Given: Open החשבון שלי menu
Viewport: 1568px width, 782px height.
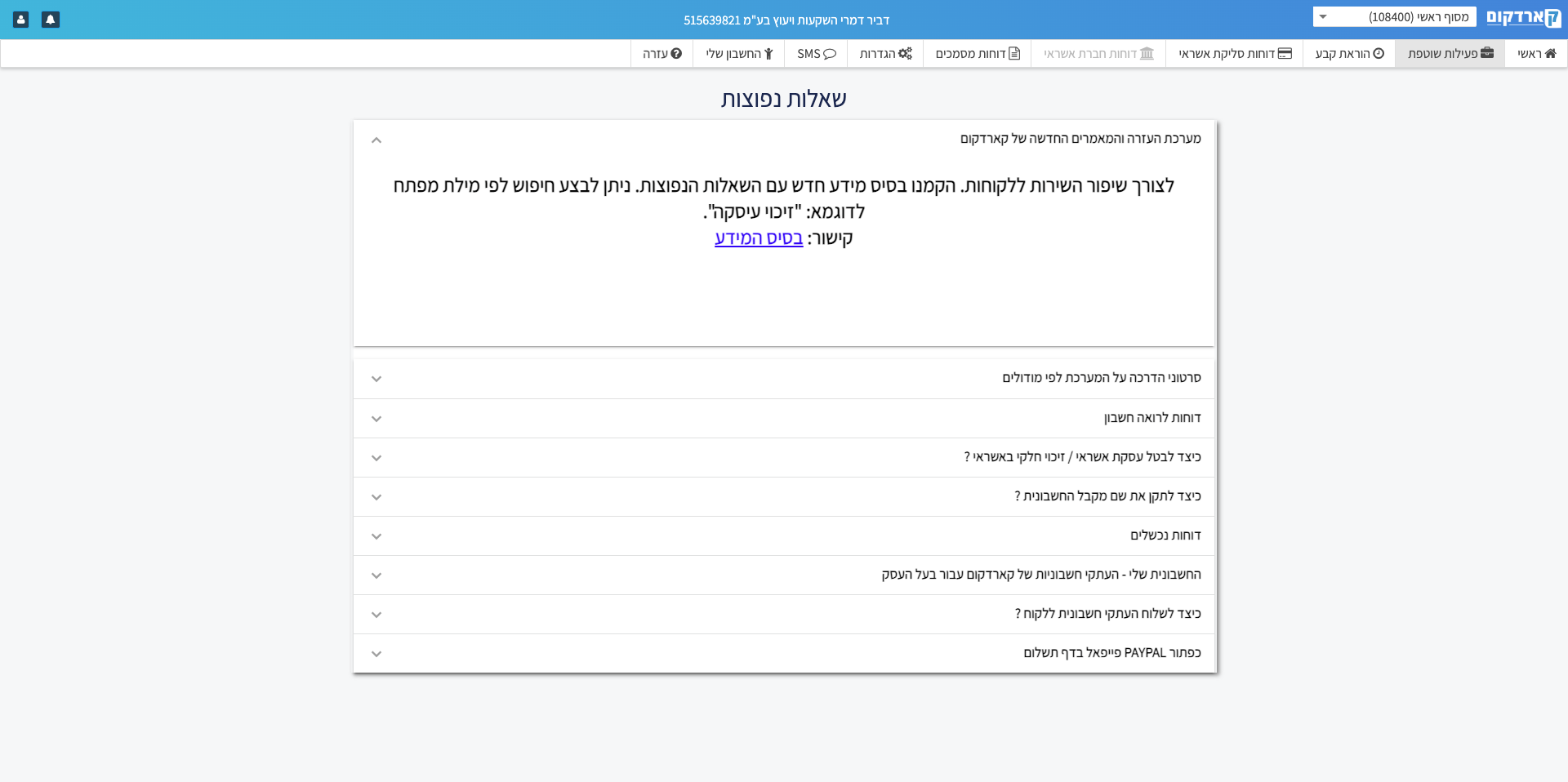Looking at the screenshot, I should click(x=739, y=54).
